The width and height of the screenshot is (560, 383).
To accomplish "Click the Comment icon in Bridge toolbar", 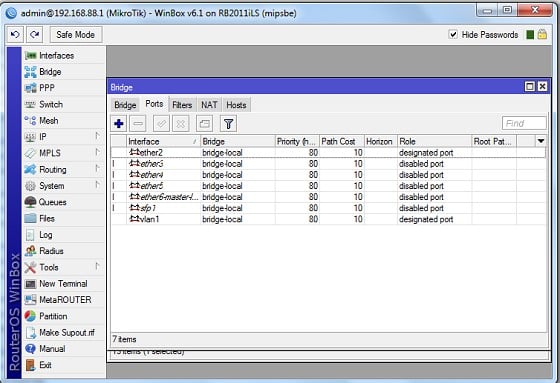I will point(204,124).
